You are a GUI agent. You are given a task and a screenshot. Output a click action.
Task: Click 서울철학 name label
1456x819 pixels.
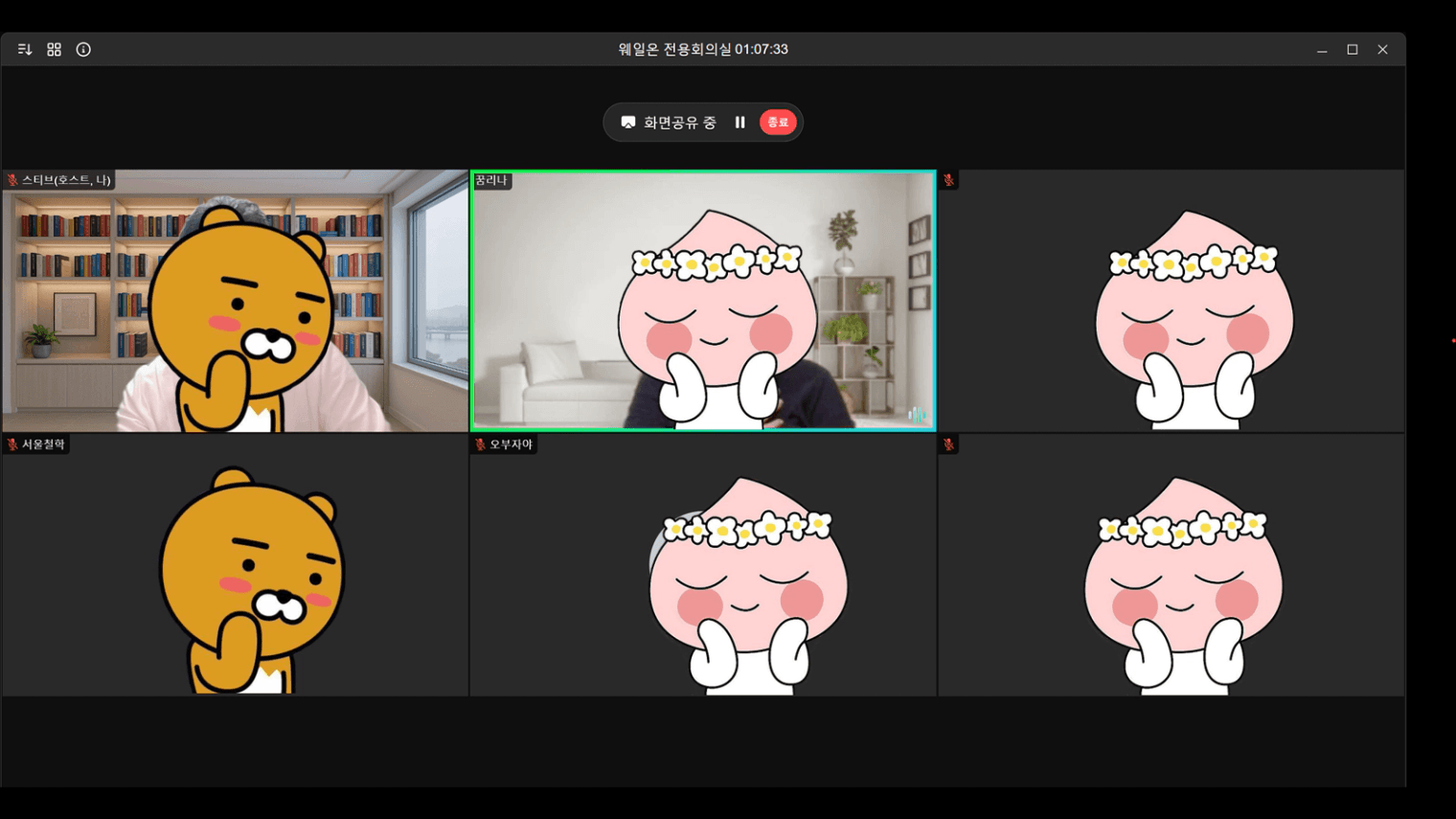point(43,444)
